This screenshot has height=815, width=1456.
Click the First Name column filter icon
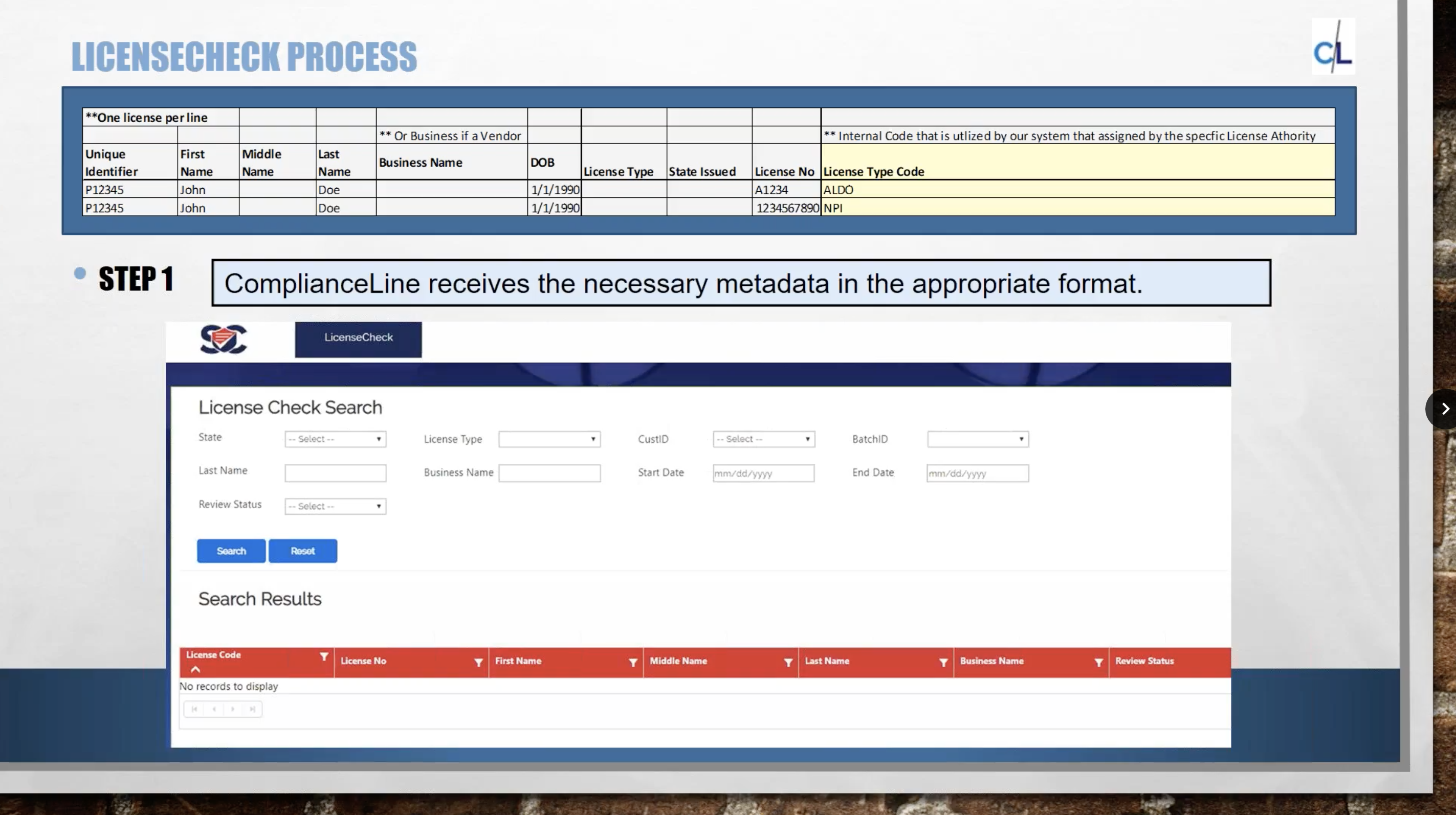coord(633,663)
